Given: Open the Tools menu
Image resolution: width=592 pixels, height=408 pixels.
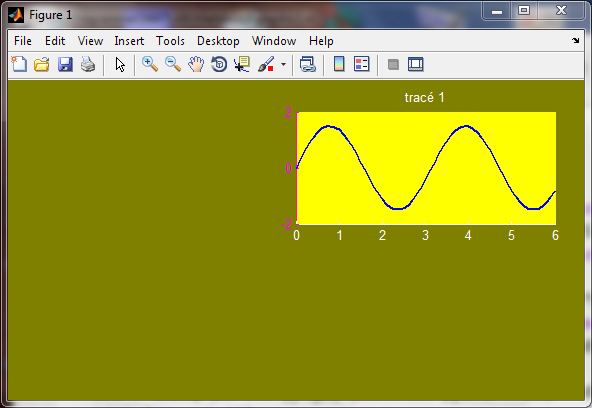Looking at the screenshot, I should 170,41.
